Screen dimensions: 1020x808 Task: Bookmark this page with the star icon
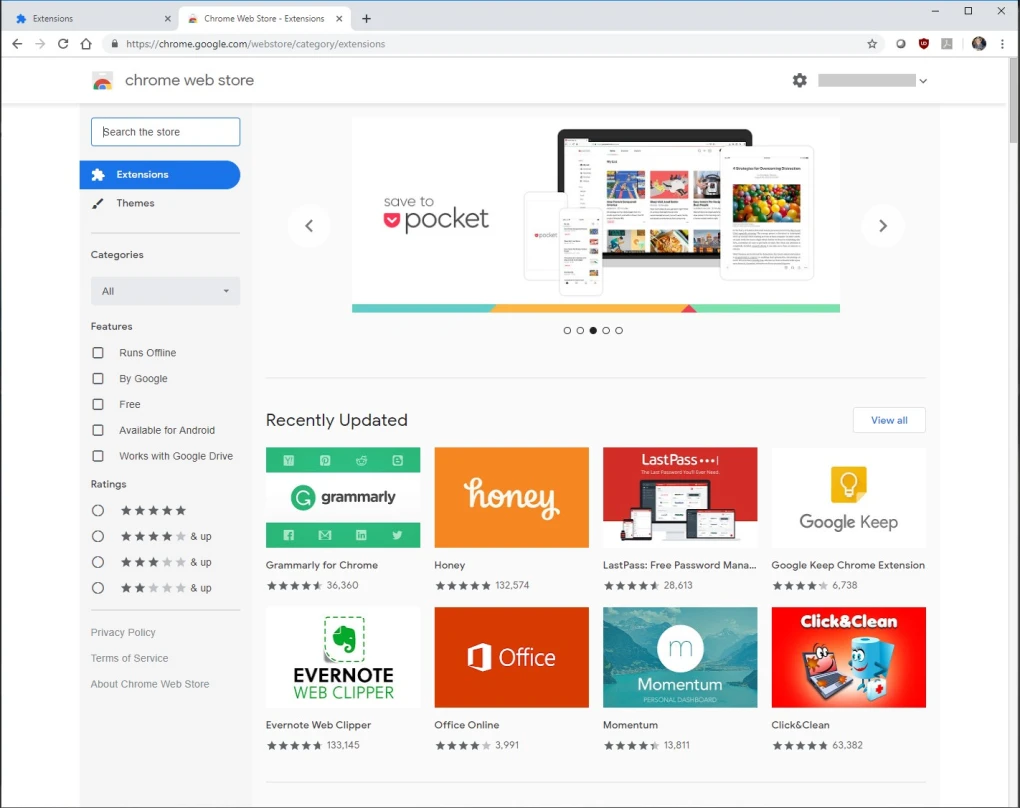coord(872,44)
